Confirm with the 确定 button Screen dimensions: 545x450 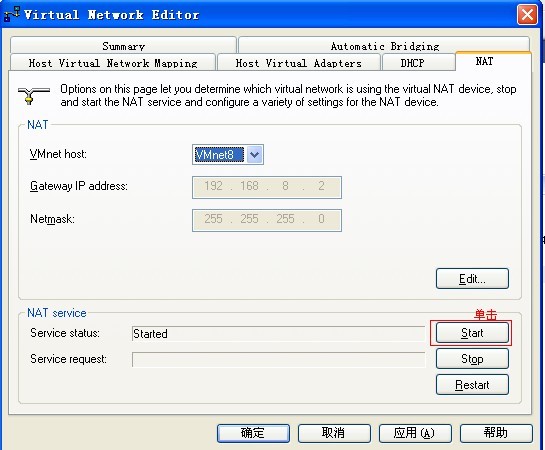[253, 433]
